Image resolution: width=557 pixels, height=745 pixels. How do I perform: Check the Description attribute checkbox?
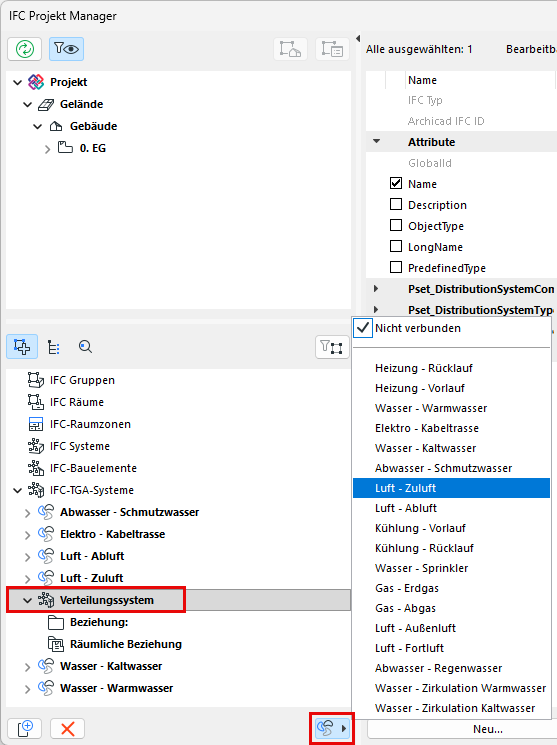point(396,204)
